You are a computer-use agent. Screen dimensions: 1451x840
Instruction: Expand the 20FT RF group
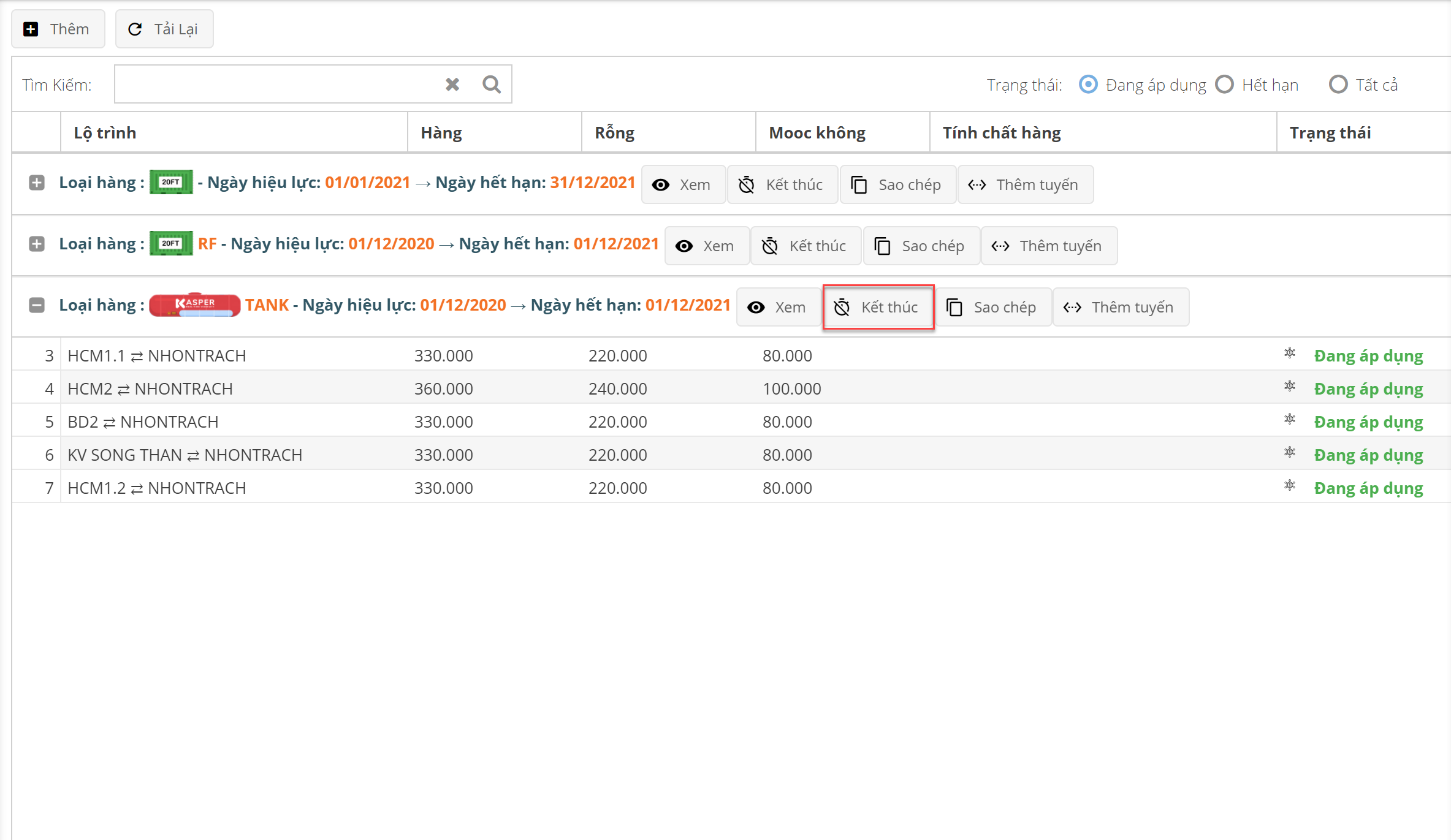pos(37,244)
